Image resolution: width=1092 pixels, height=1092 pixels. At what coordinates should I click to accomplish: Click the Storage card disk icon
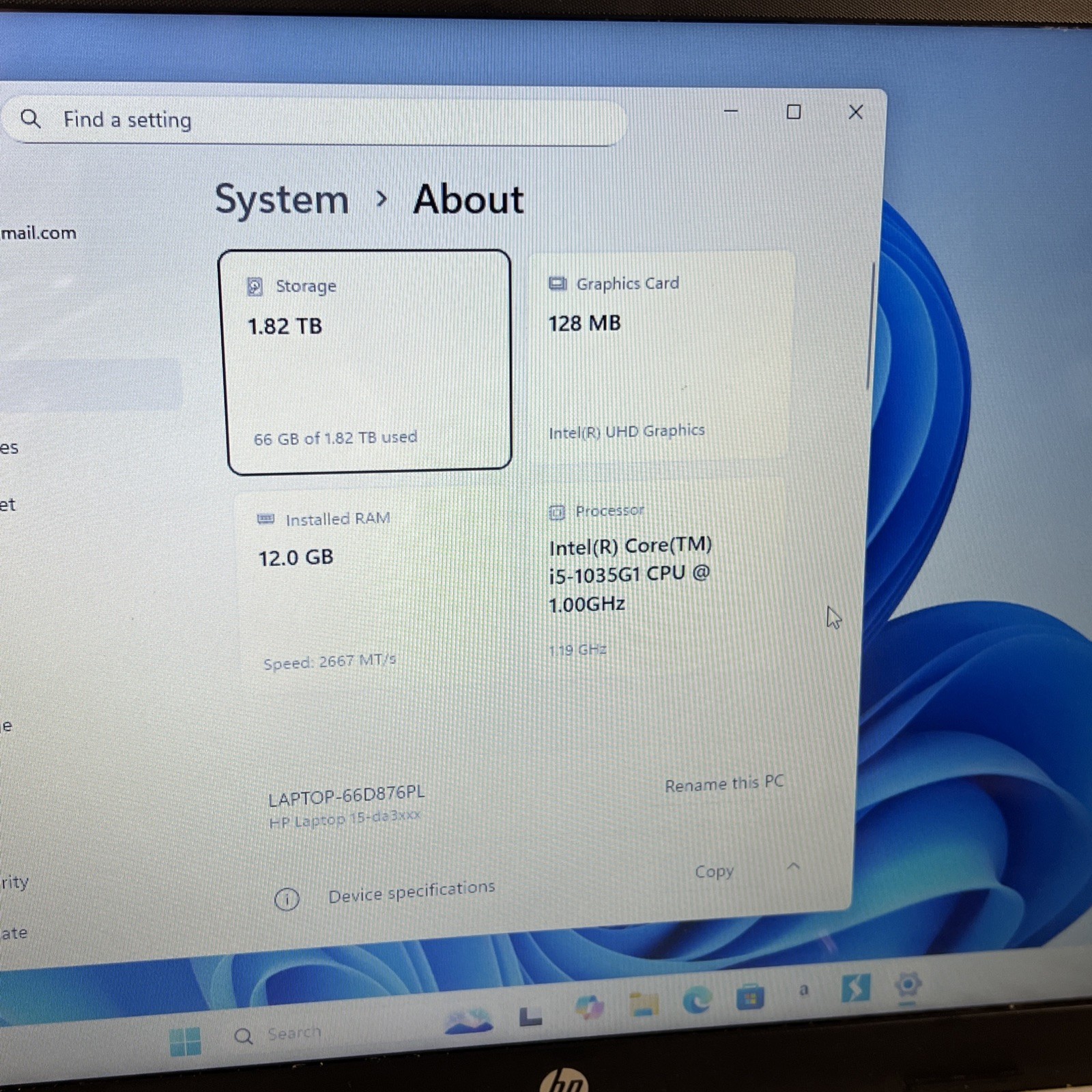coord(255,287)
